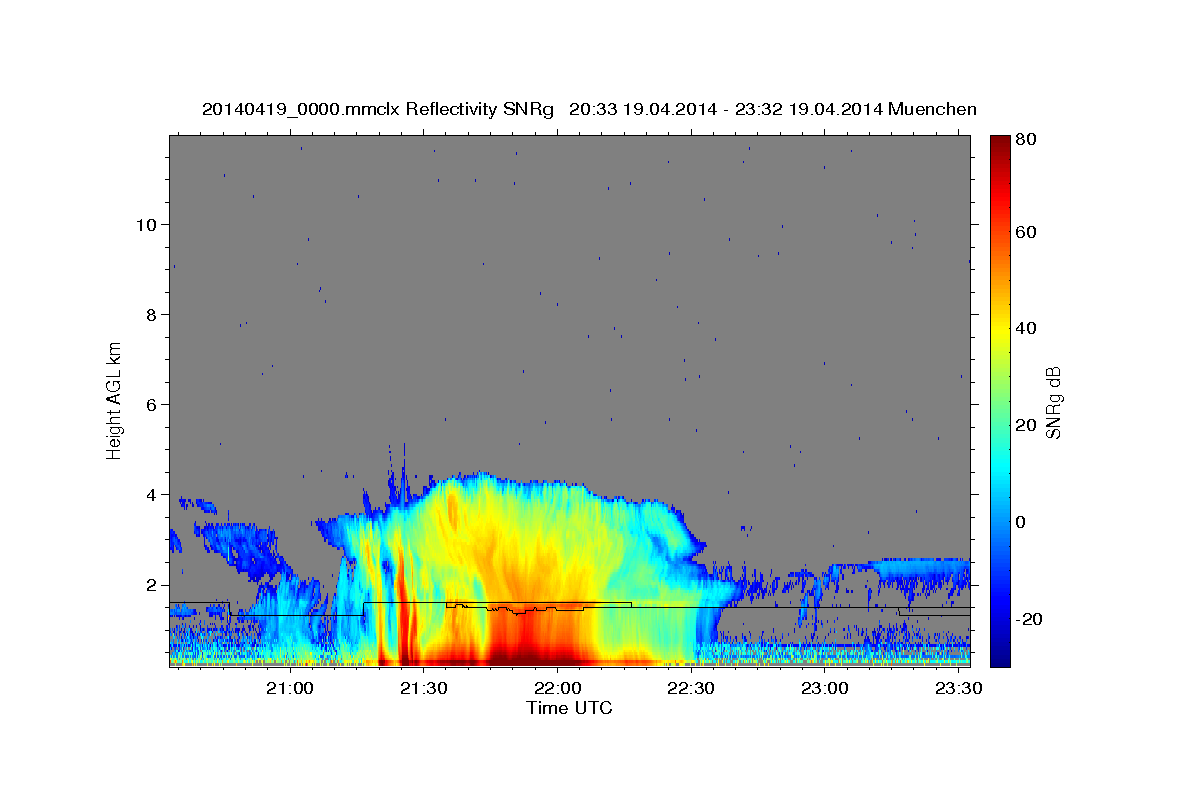Click the colorbar value 20
1200x800 pixels.
click(1026, 425)
